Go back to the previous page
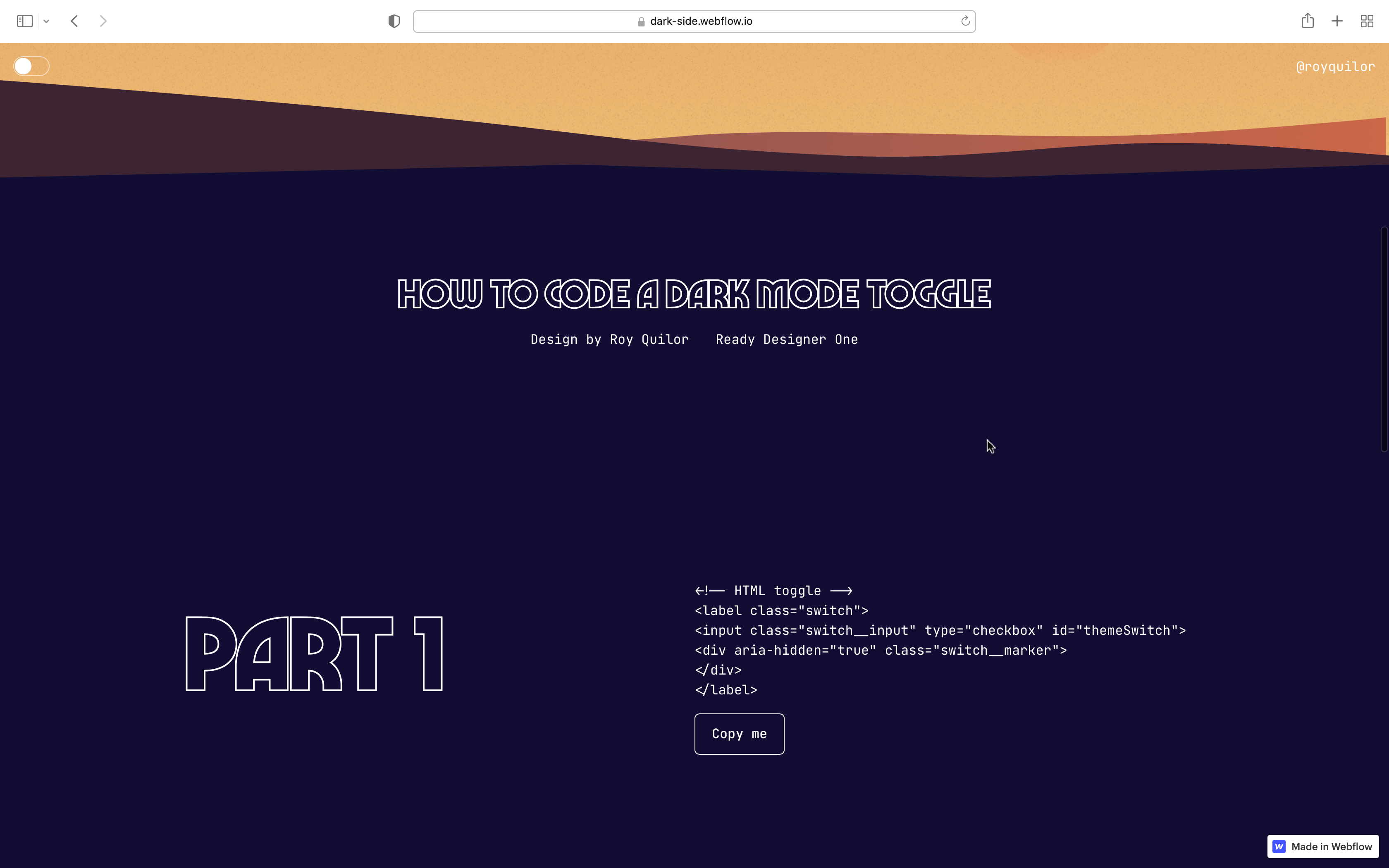The image size is (1389, 868). tap(74, 21)
